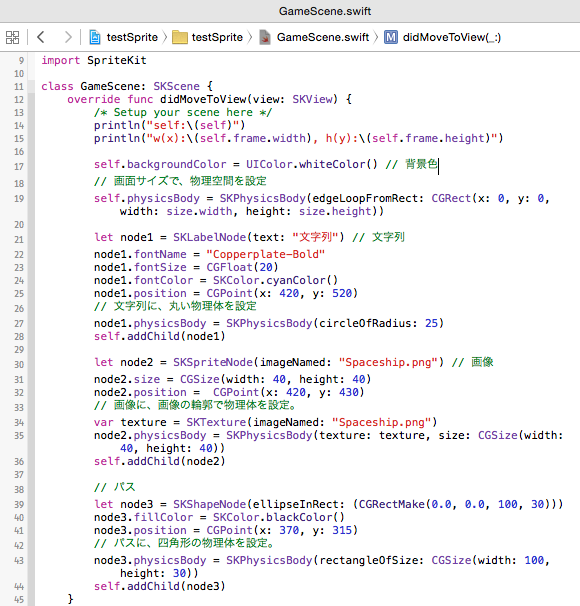Click line number 12 in gutter
This screenshot has height=606, width=580.
tap(19, 100)
